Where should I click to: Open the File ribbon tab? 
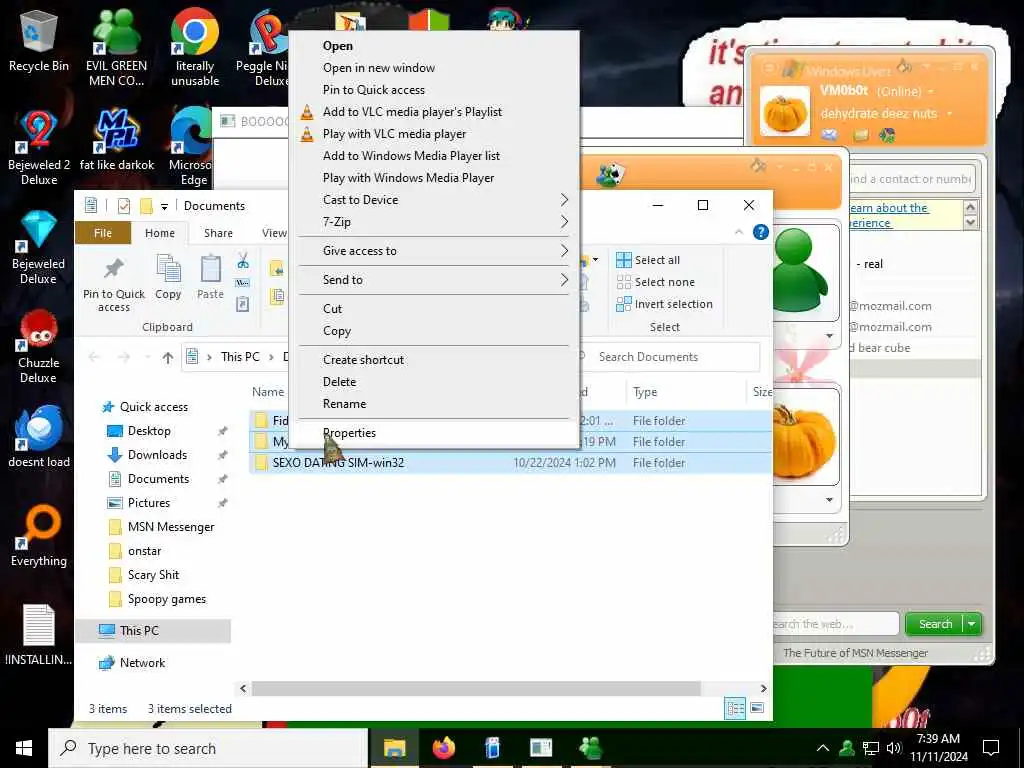tap(103, 233)
